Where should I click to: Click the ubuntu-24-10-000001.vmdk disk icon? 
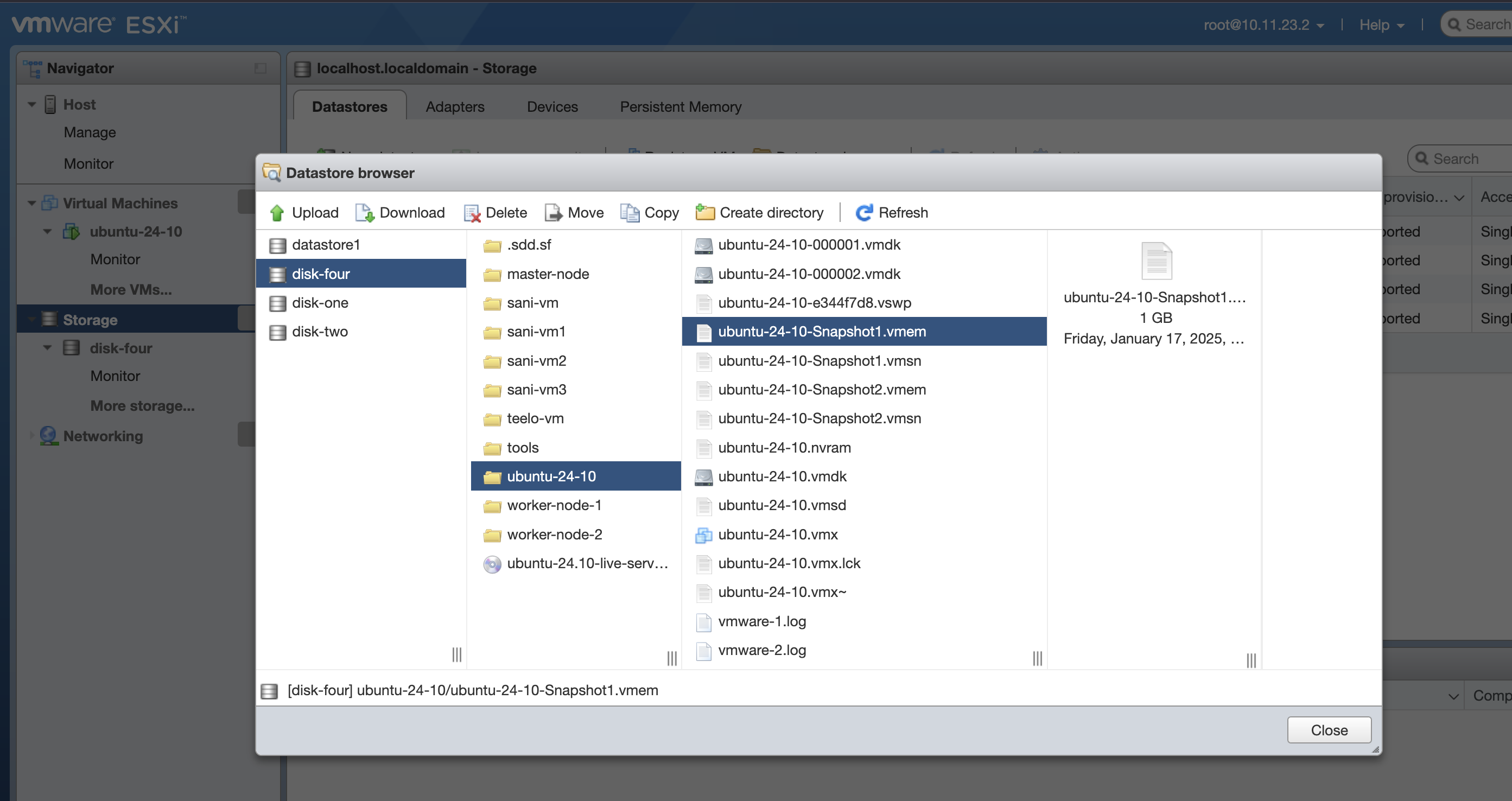point(703,245)
